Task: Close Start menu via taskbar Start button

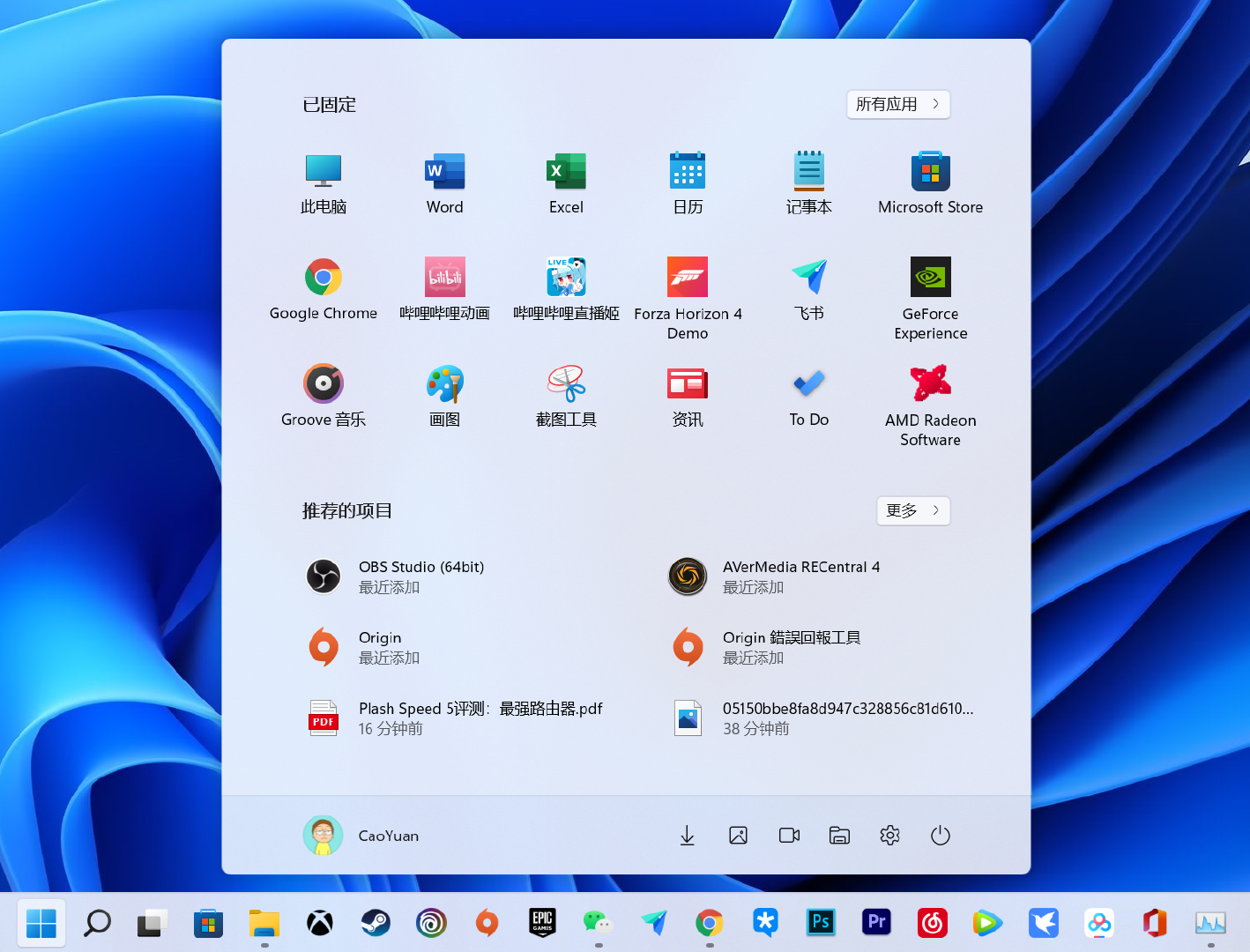Action: click(x=41, y=923)
